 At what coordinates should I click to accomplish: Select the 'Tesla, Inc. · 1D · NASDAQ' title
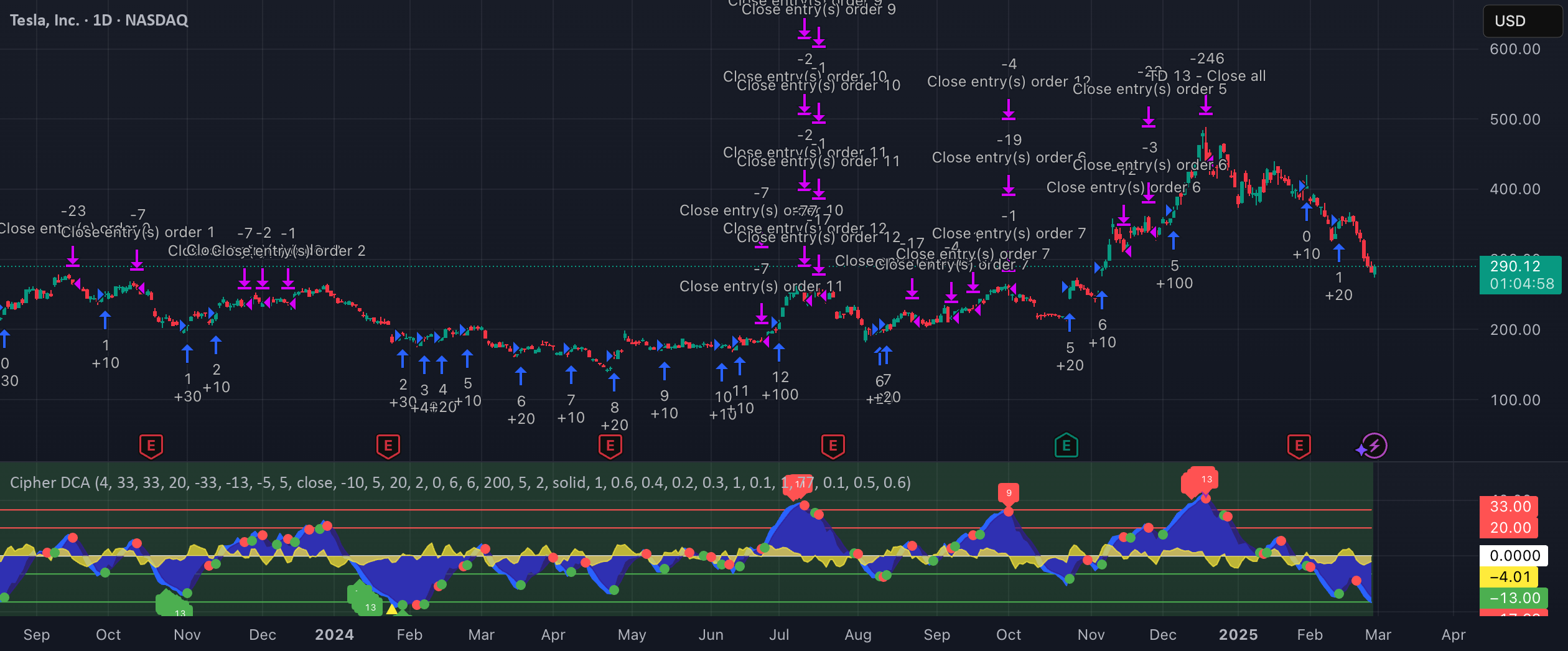tap(99, 20)
